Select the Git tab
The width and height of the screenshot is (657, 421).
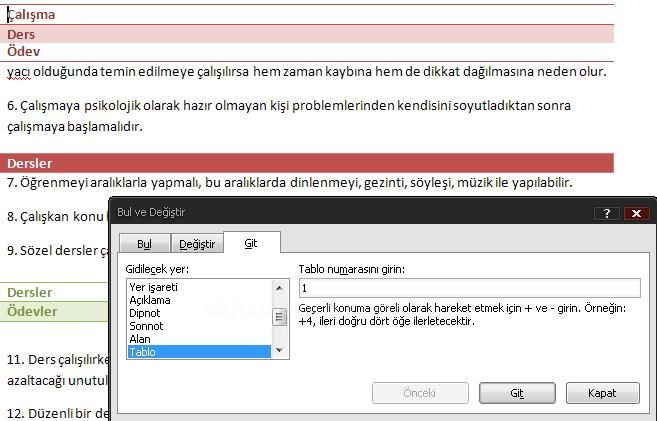(x=251, y=243)
